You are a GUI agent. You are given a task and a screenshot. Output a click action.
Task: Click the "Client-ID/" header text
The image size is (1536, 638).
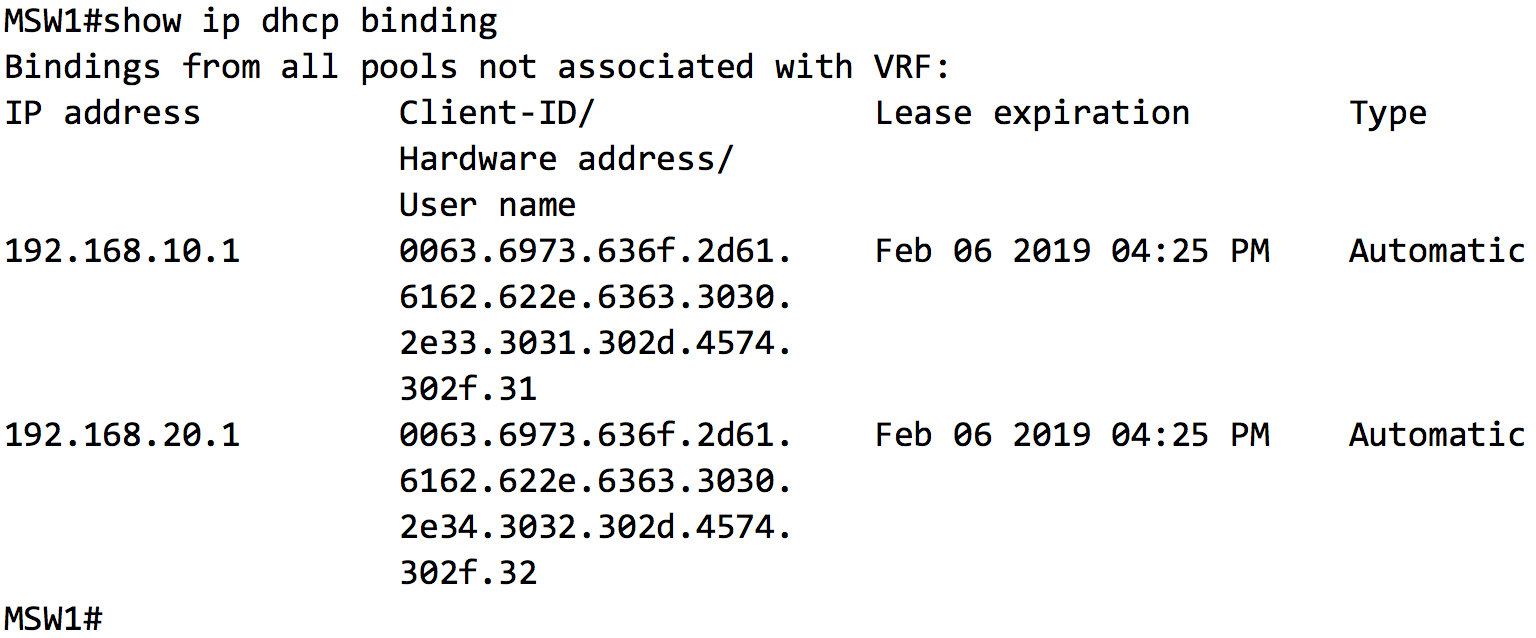click(x=496, y=113)
